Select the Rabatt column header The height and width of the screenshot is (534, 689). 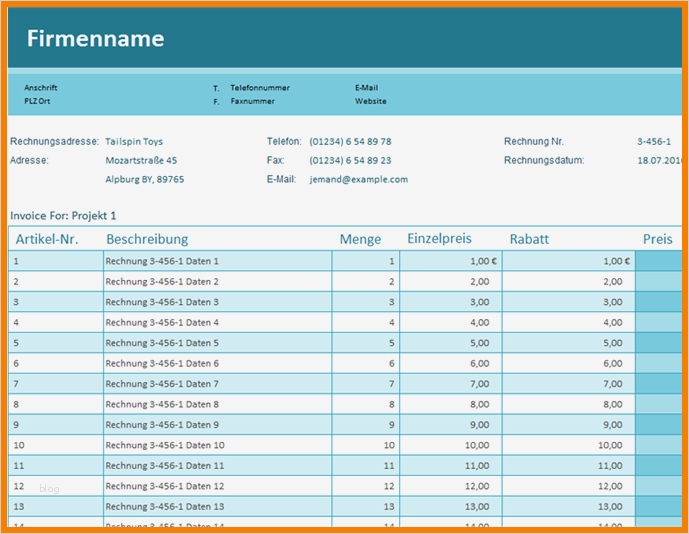[x=529, y=239]
